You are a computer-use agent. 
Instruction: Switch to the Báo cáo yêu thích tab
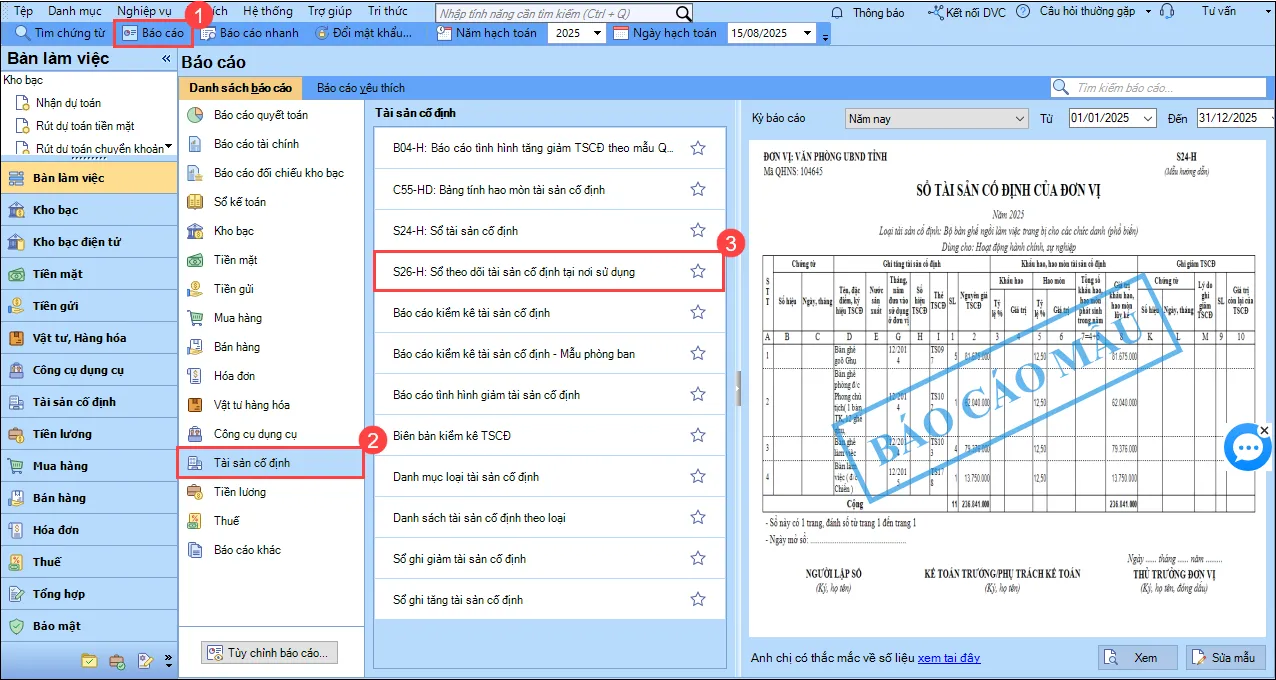[x=360, y=88]
